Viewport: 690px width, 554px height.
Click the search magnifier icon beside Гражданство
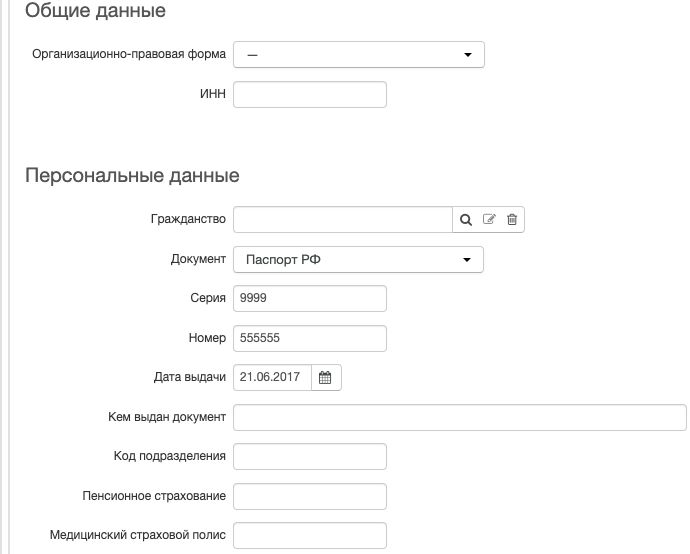(x=466, y=220)
